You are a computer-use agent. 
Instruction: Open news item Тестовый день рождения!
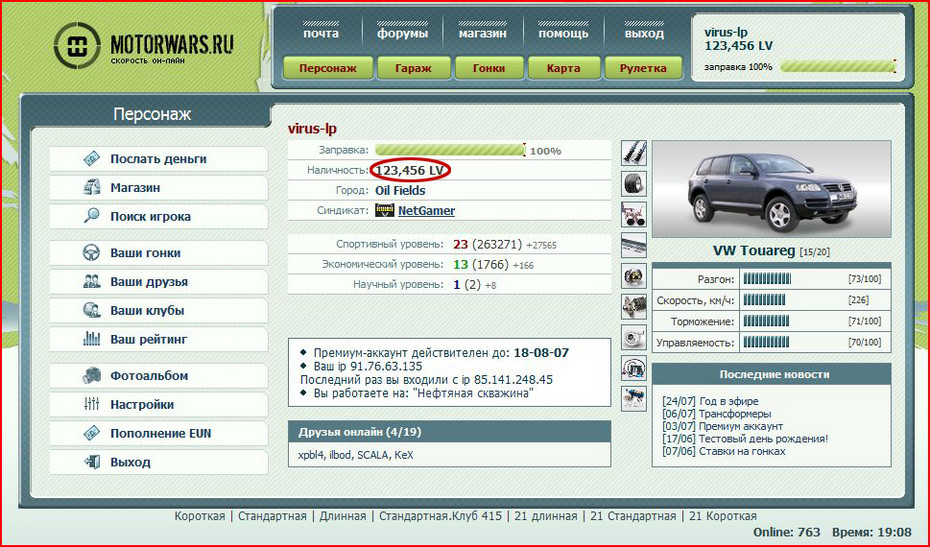763,439
